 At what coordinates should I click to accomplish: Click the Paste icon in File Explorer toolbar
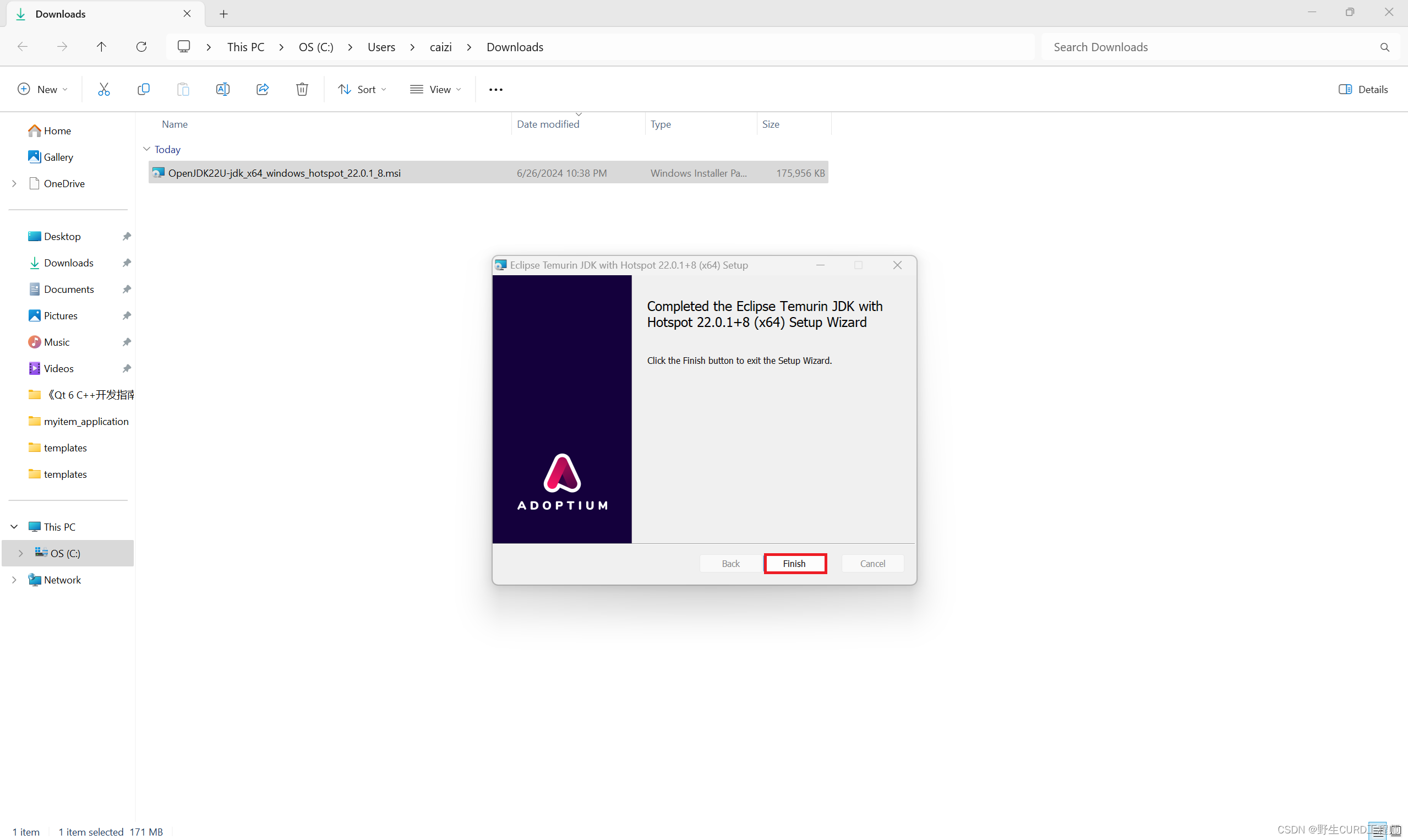click(183, 89)
